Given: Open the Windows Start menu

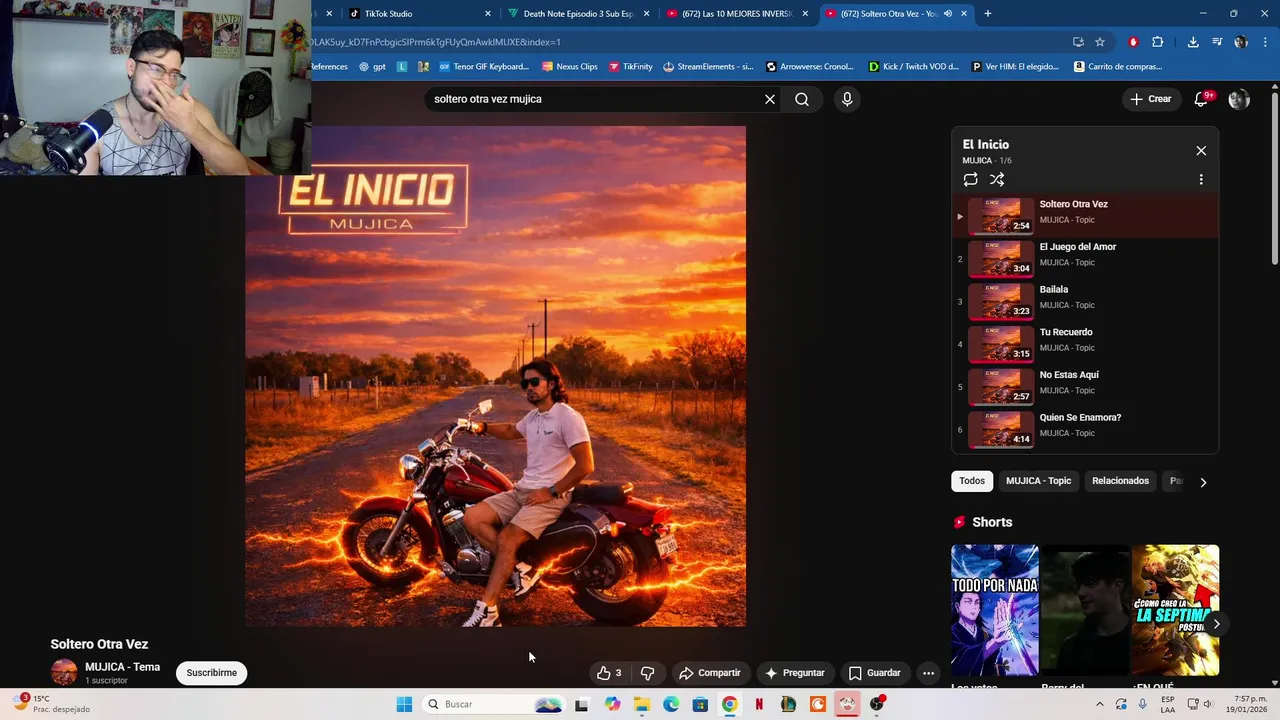Looking at the screenshot, I should (x=404, y=704).
